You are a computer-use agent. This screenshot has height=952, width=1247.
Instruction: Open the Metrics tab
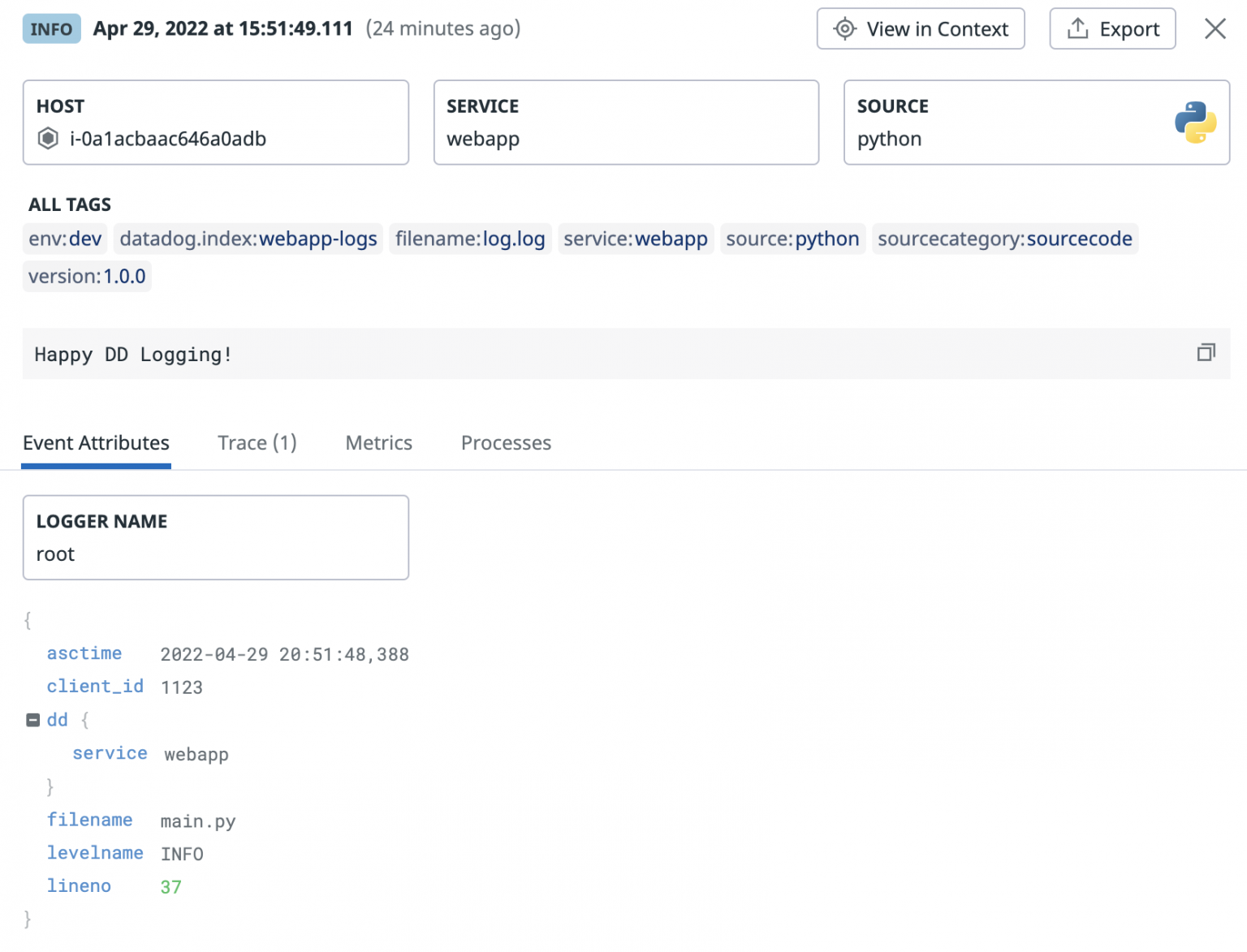click(x=378, y=443)
